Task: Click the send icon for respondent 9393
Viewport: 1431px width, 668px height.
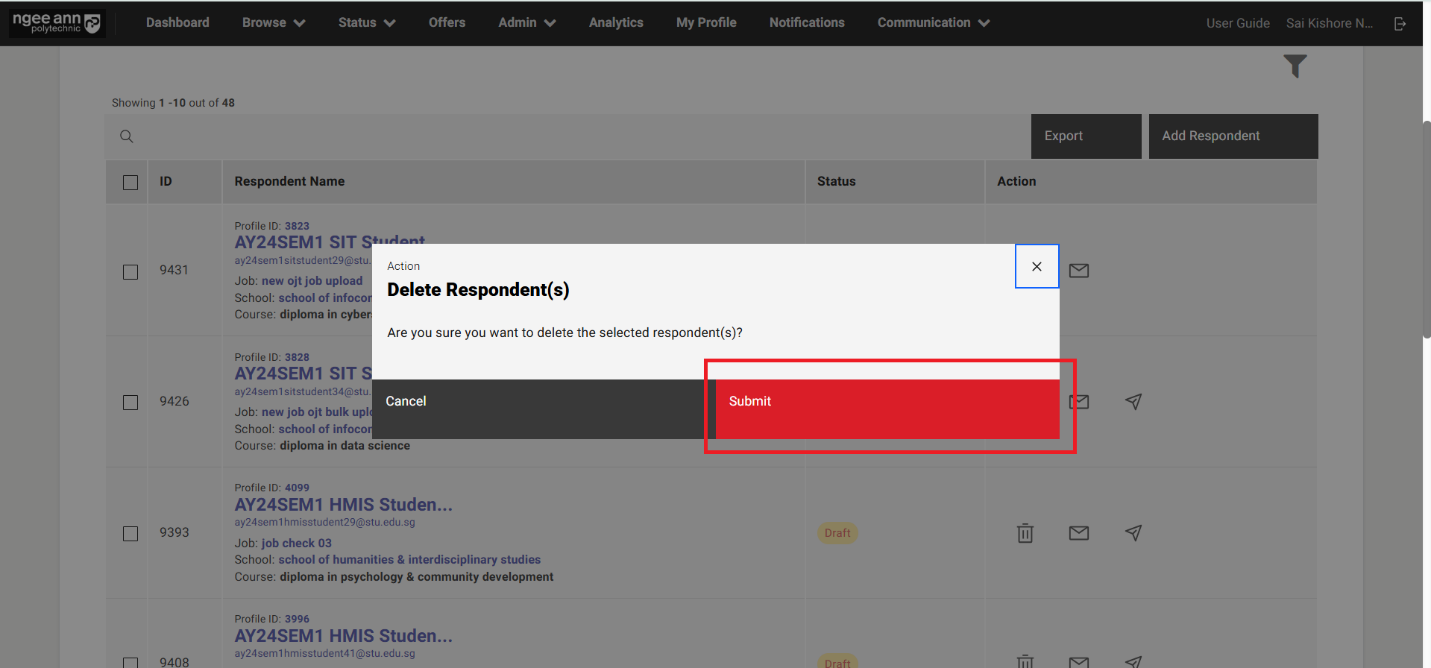Action: pyautogui.click(x=1133, y=533)
